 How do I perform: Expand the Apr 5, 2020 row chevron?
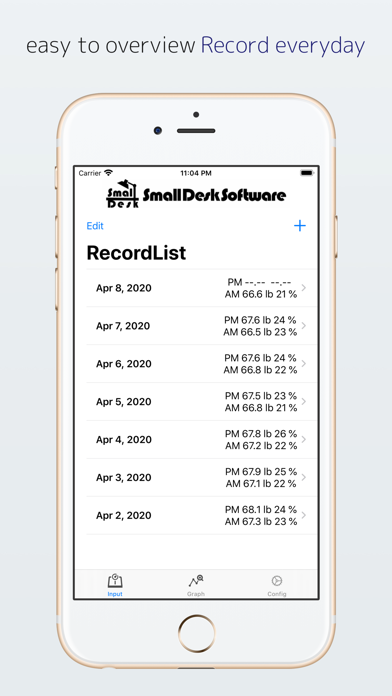(x=304, y=401)
